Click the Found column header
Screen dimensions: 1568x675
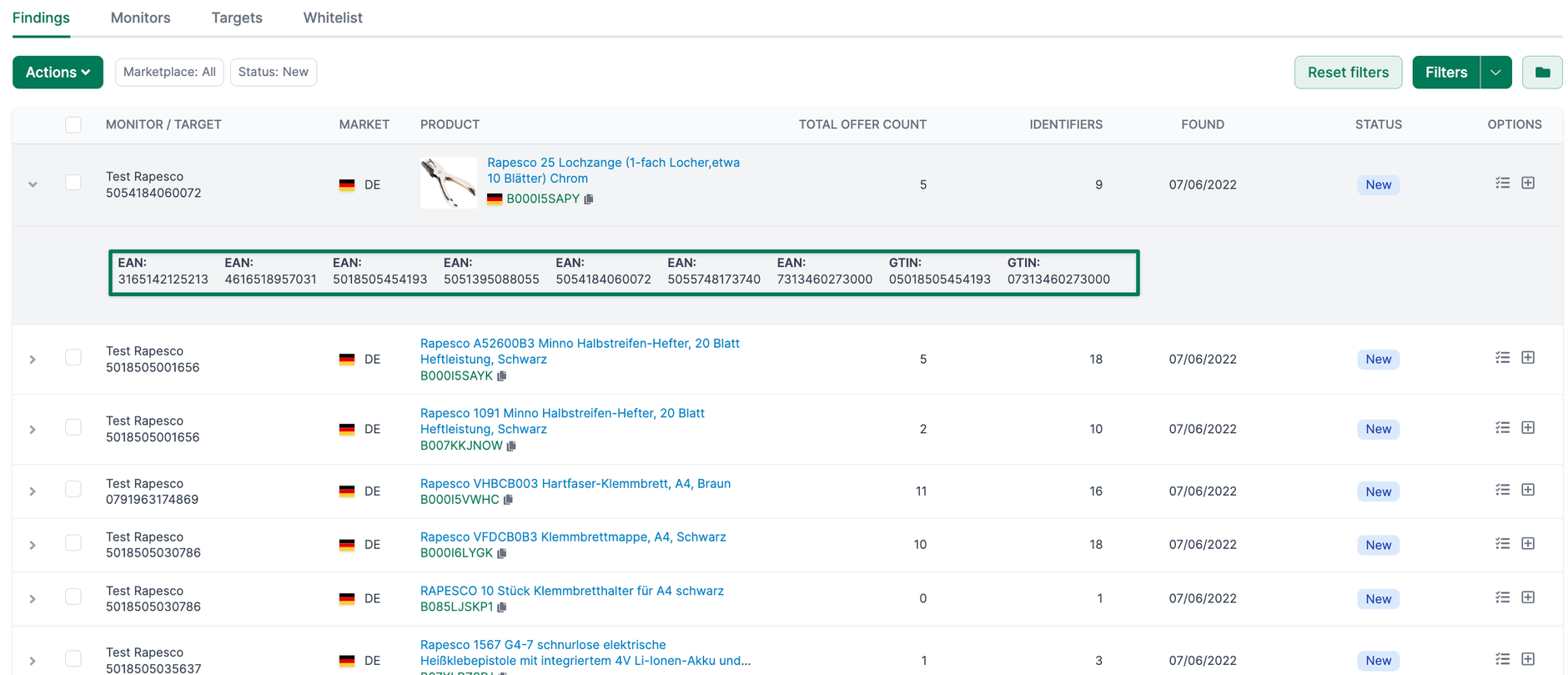click(x=1203, y=124)
